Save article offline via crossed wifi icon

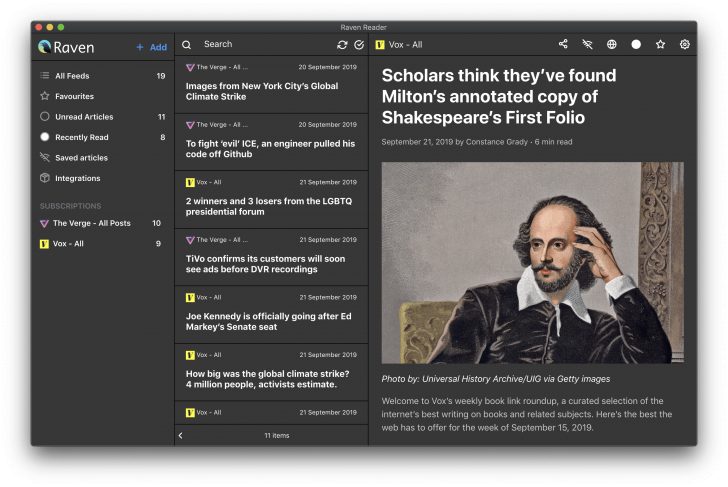587,44
